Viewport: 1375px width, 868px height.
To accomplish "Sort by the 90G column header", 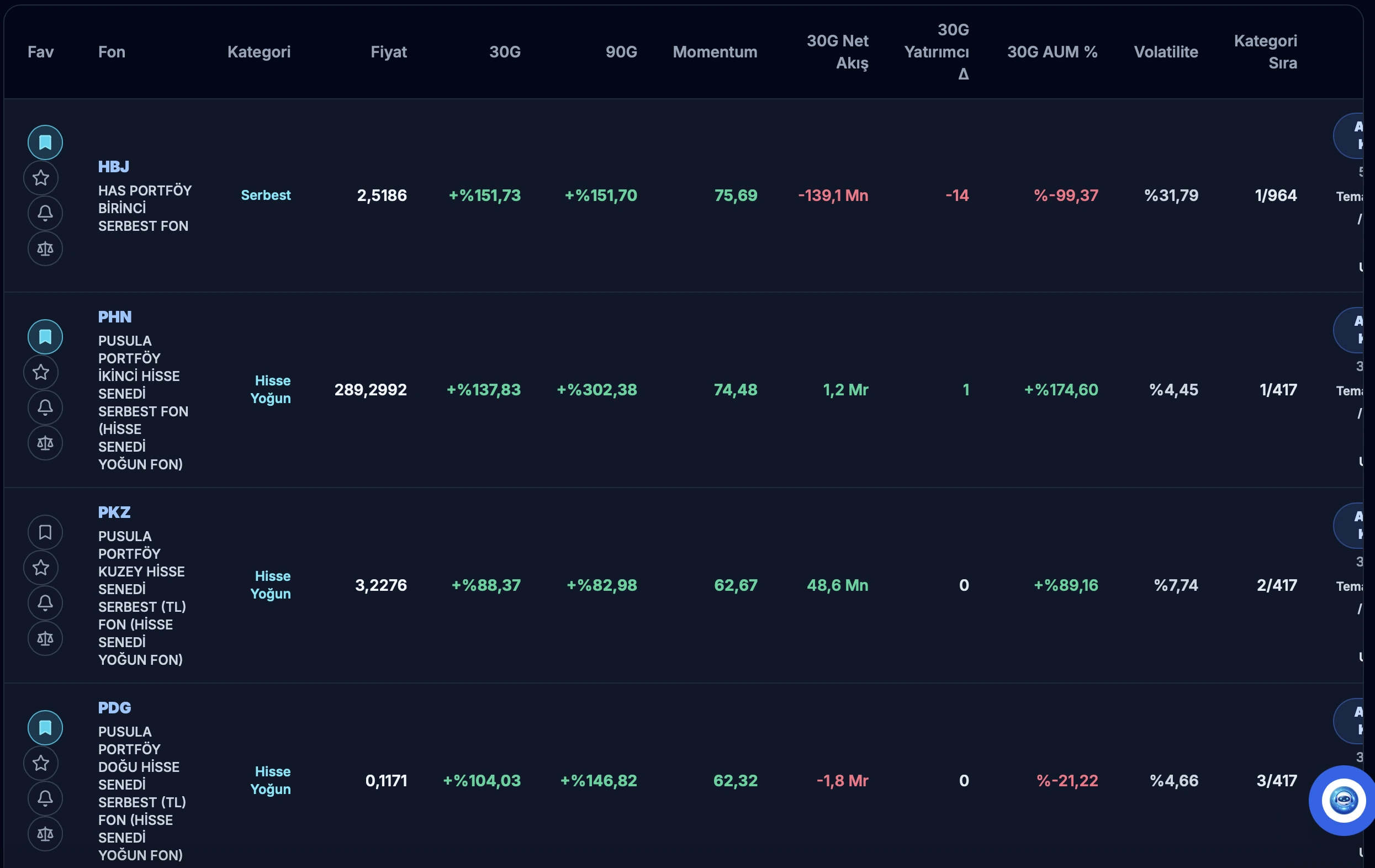I will (621, 52).
